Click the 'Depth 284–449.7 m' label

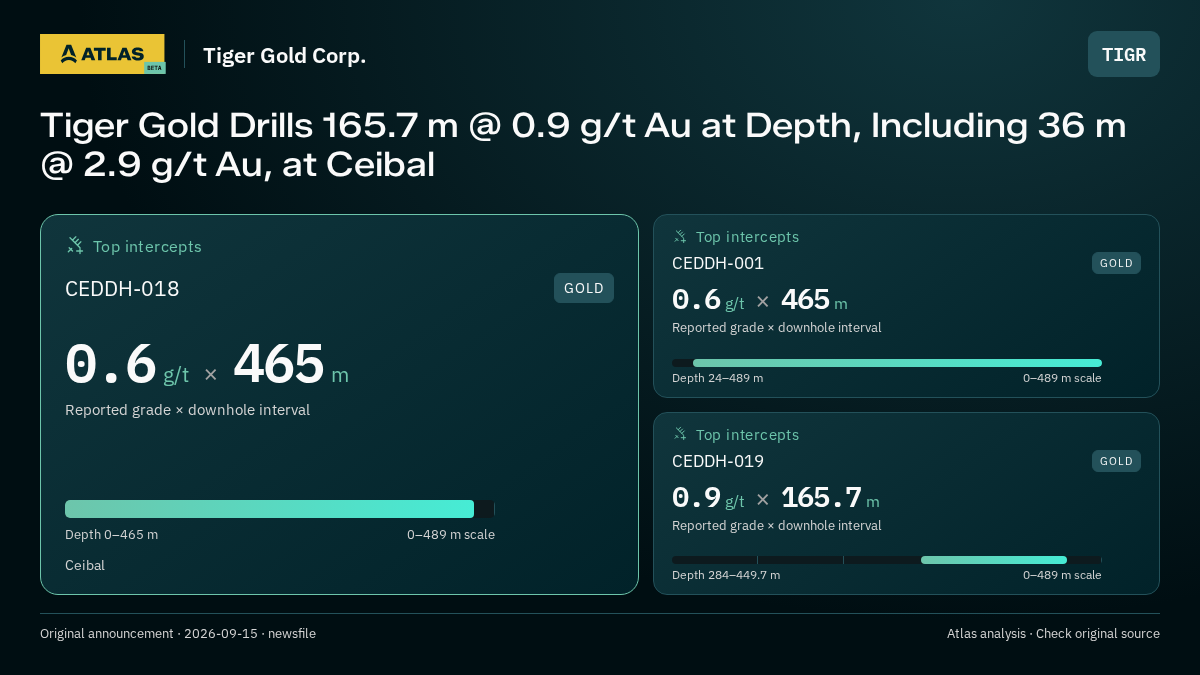[x=726, y=575]
